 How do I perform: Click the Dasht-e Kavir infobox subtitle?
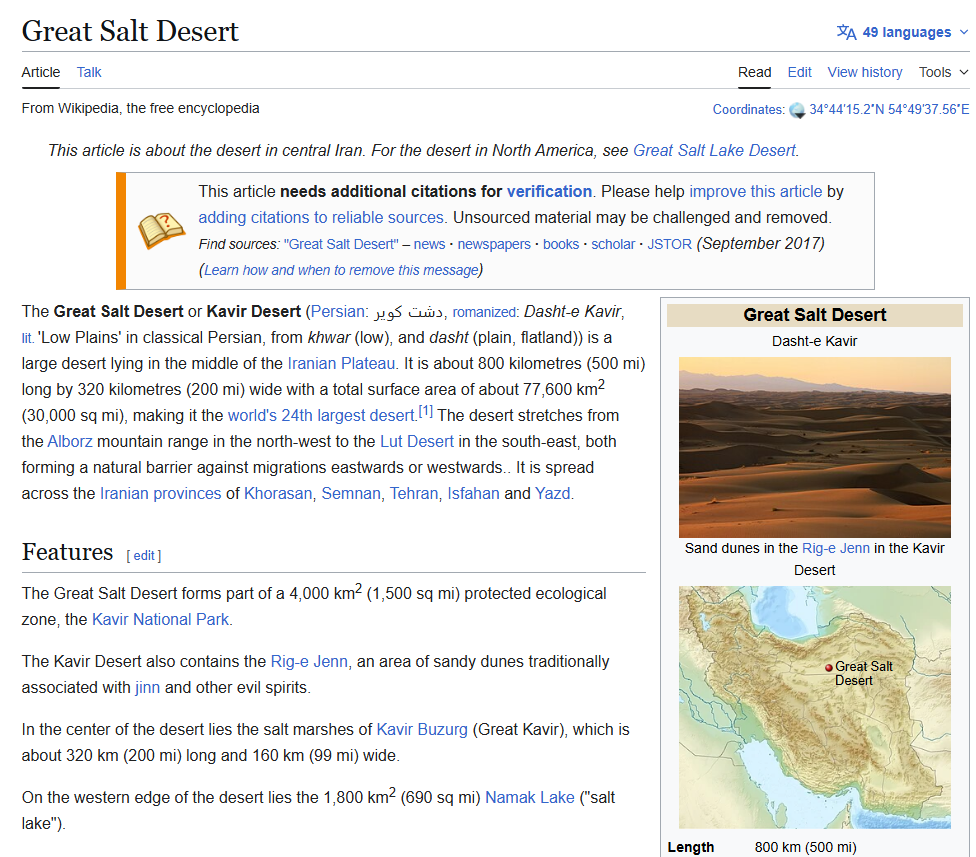(814, 341)
